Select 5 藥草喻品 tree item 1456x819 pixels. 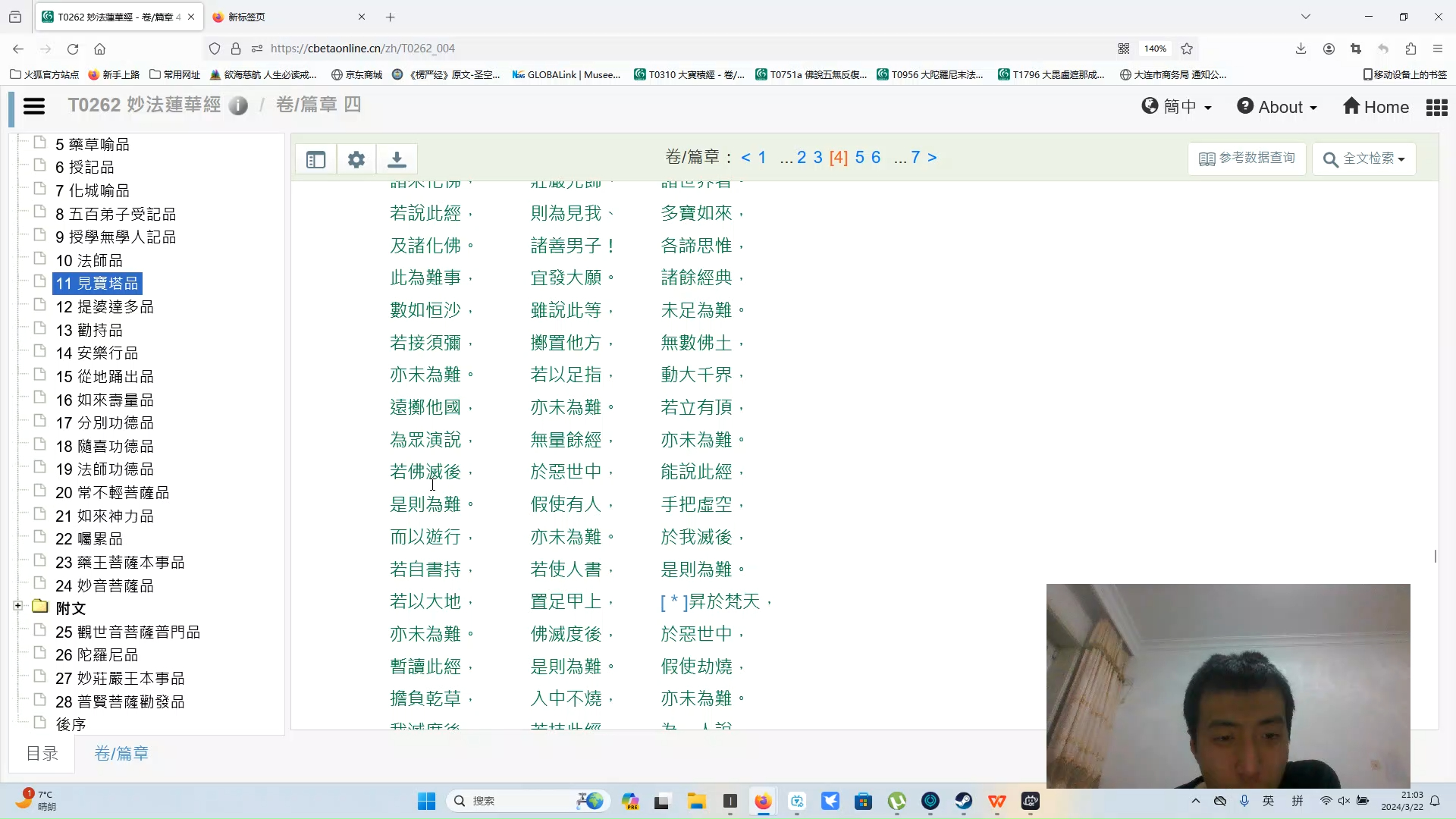92,145
